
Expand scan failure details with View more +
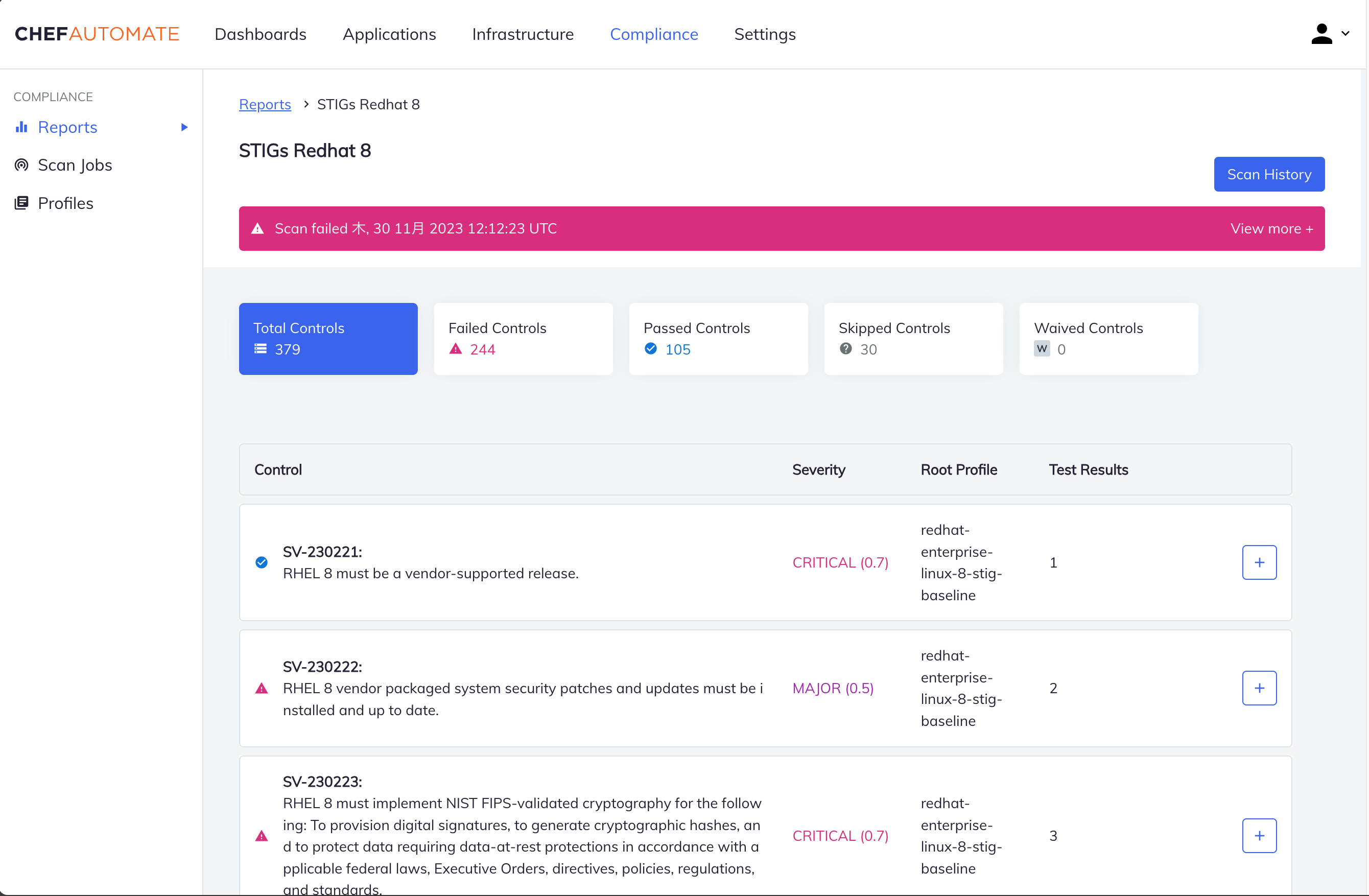(1271, 228)
